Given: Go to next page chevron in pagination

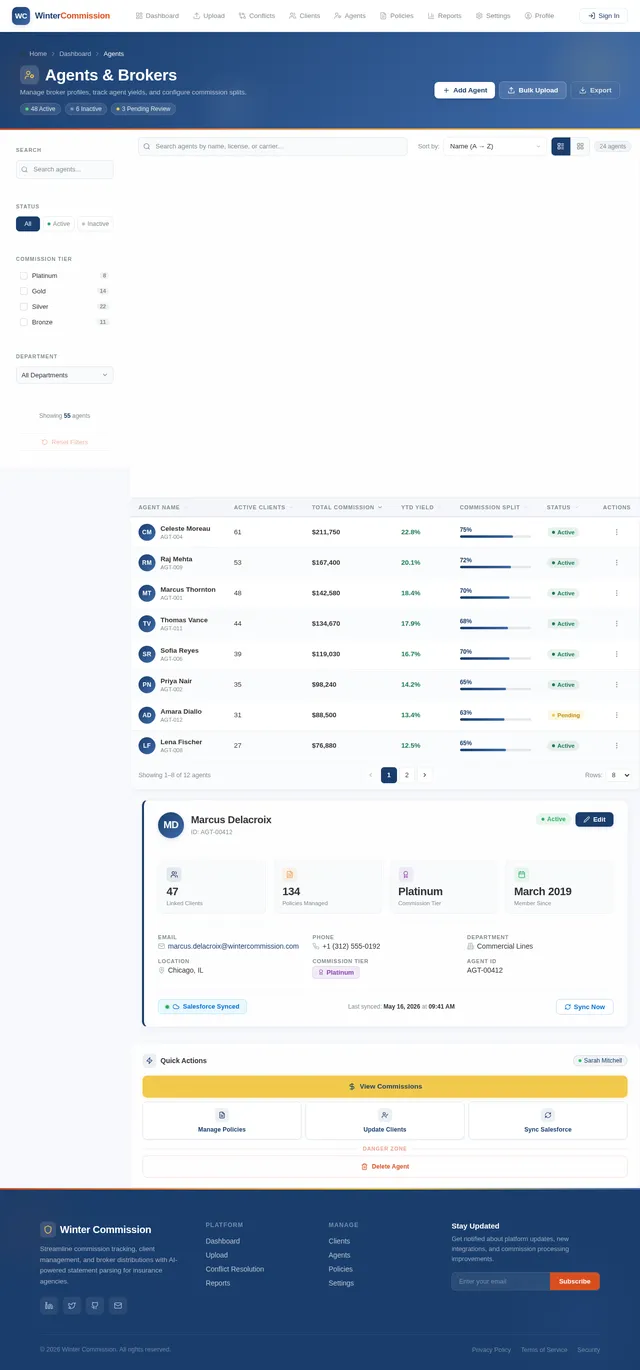Looking at the screenshot, I should coord(424,775).
